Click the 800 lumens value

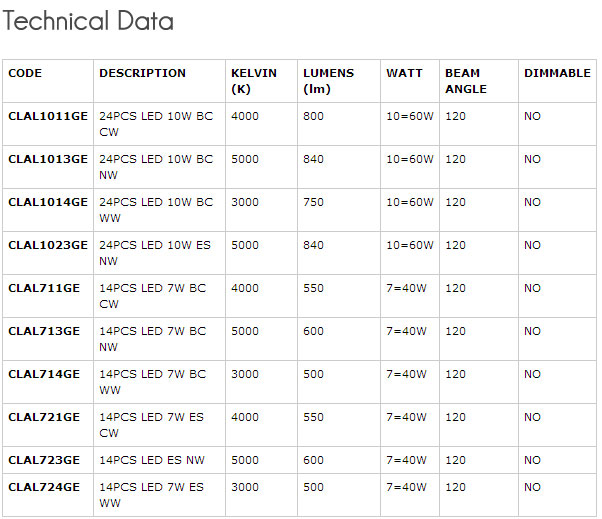[x=314, y=116]
